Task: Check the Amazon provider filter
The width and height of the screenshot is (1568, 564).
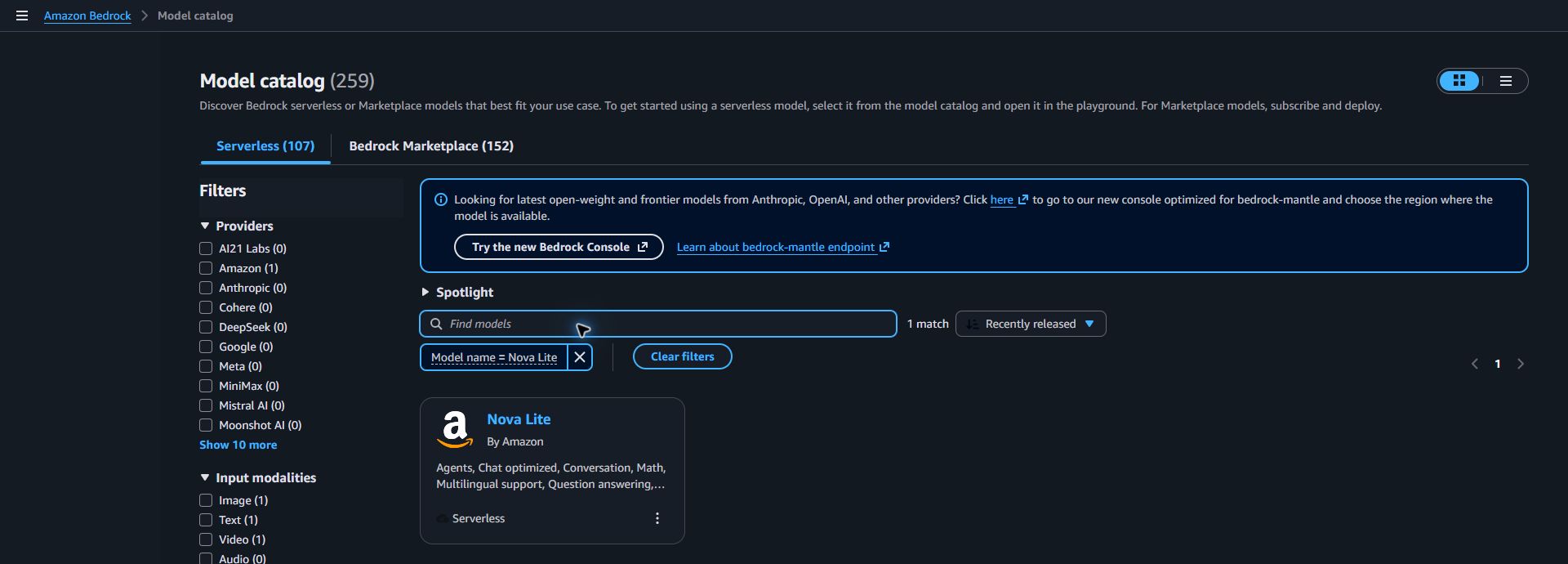Action: point(206,268)
